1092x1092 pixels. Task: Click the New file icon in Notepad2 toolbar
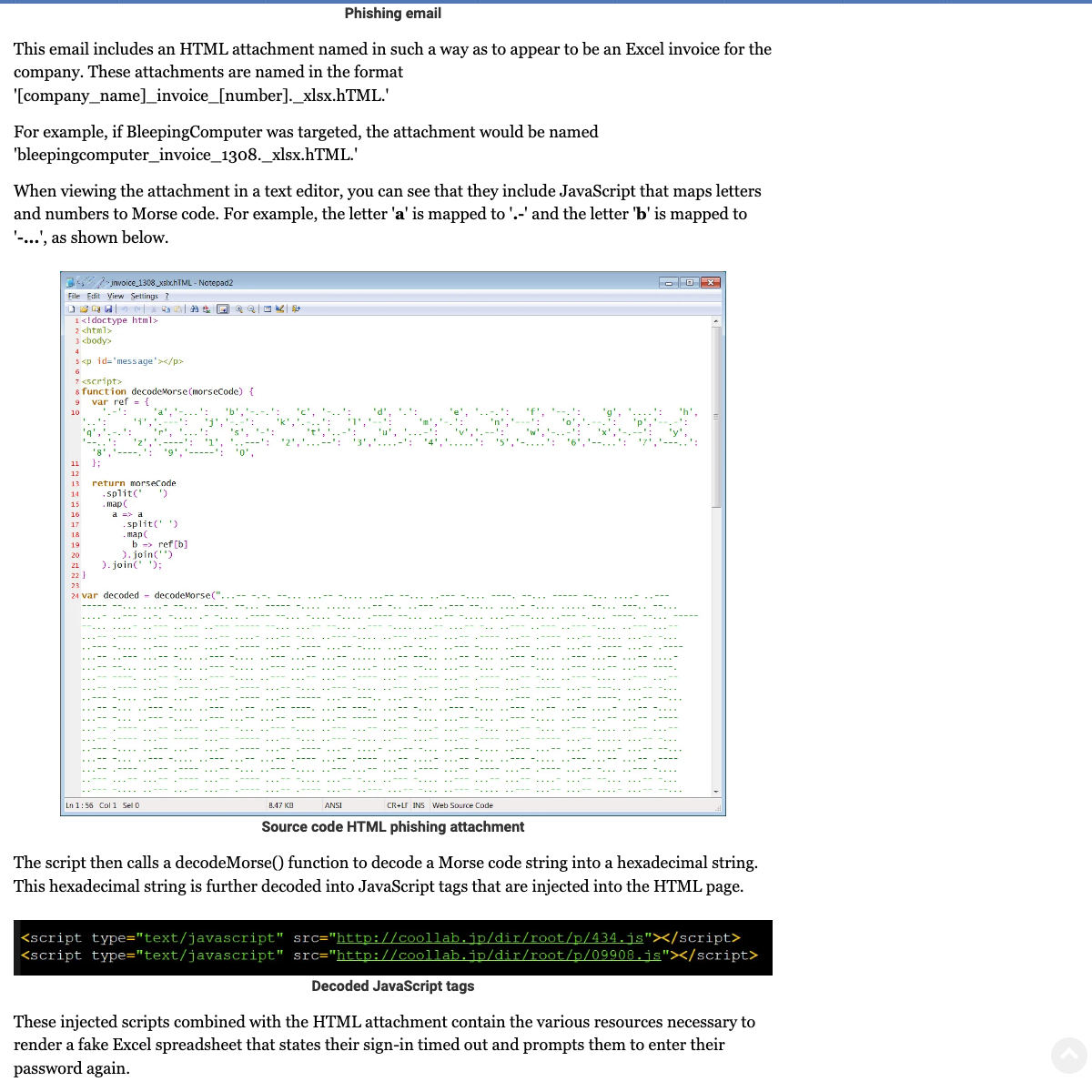71,308
